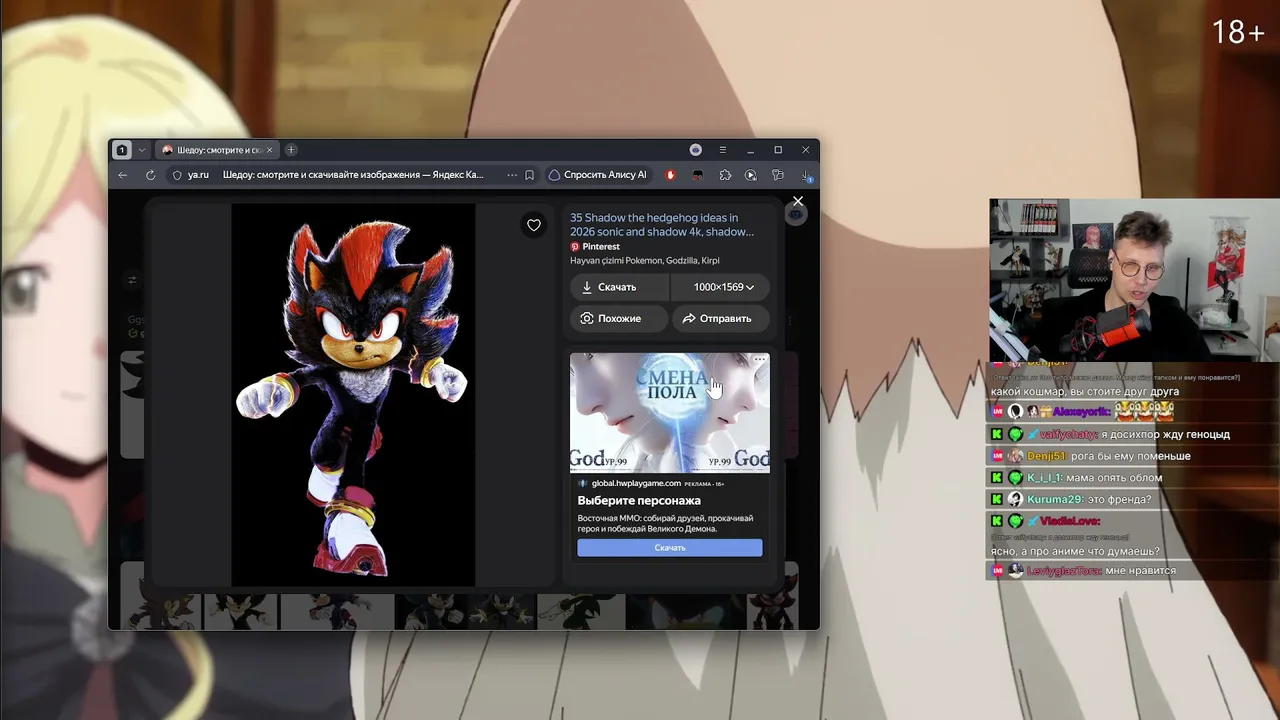The width and height of the screenshot is (1280, 720).
Task: Open the extensions puzzle icon
Action: [x=725, y=175]
